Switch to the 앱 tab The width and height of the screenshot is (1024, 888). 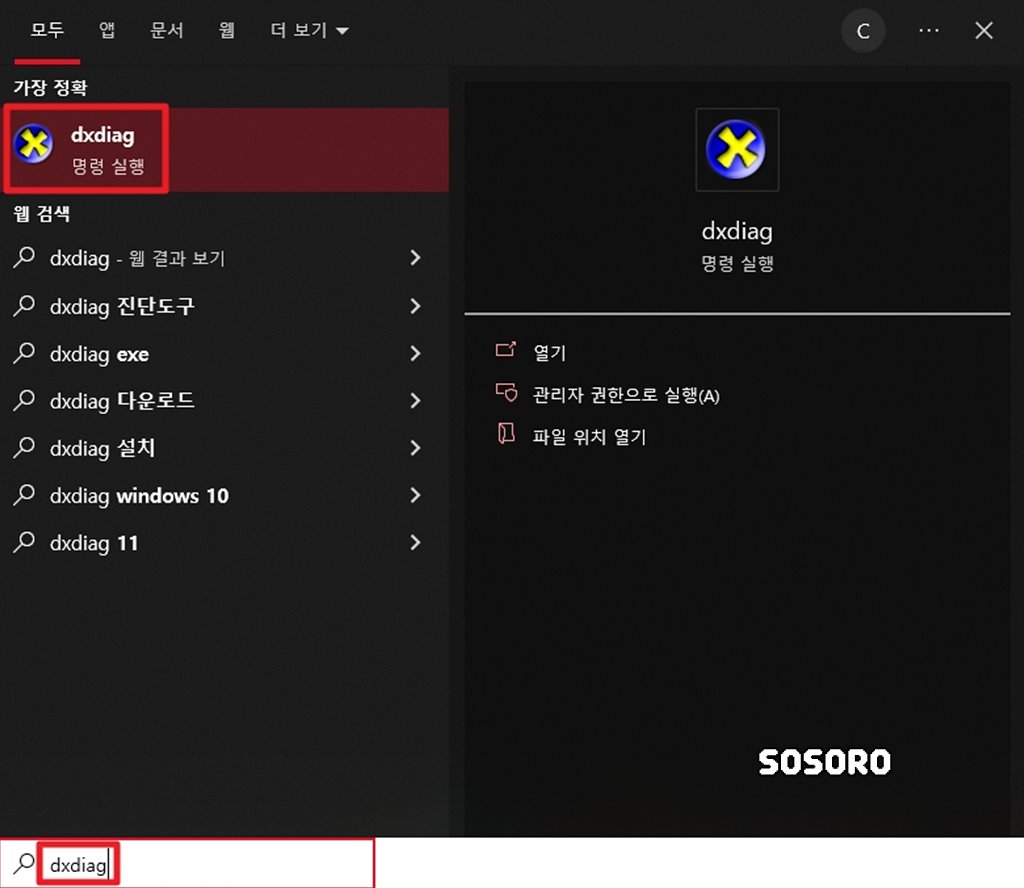click(x=107, y=30)
